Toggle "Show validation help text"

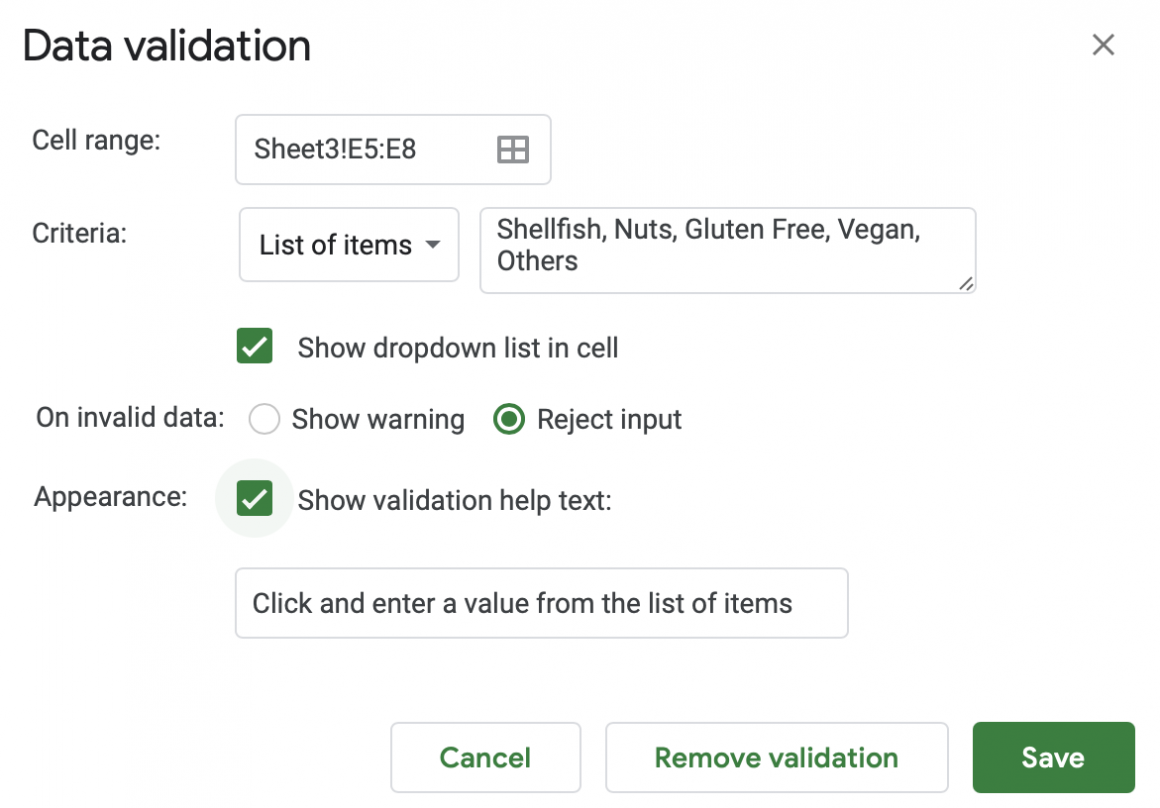click(254, 498)
